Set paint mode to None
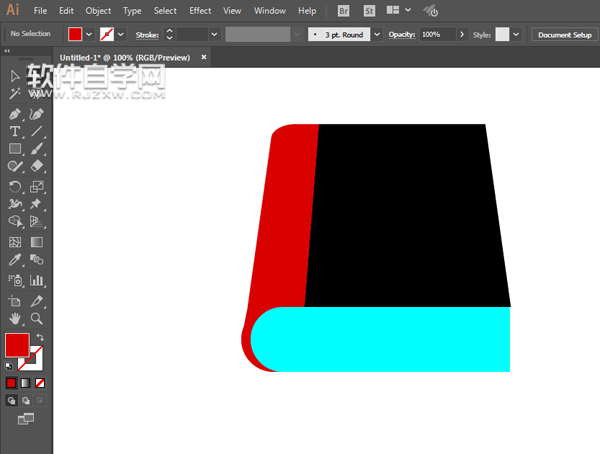The image size is (600, 454). click(40, 383)
